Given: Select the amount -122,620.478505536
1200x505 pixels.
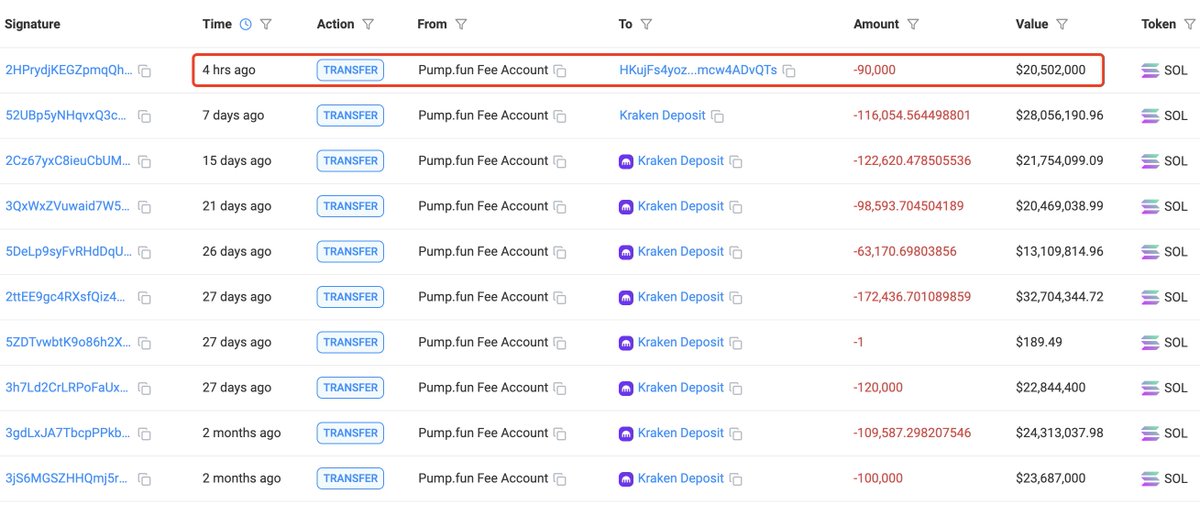Looking at the screenshot, I should 912,160.
